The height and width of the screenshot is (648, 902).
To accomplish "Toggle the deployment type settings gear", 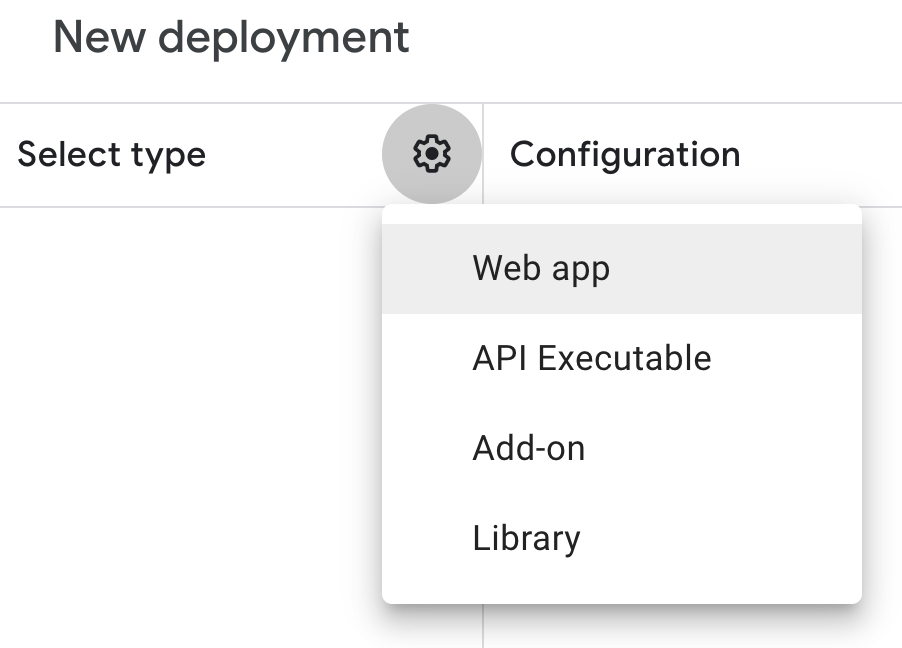I will point(431,154).
